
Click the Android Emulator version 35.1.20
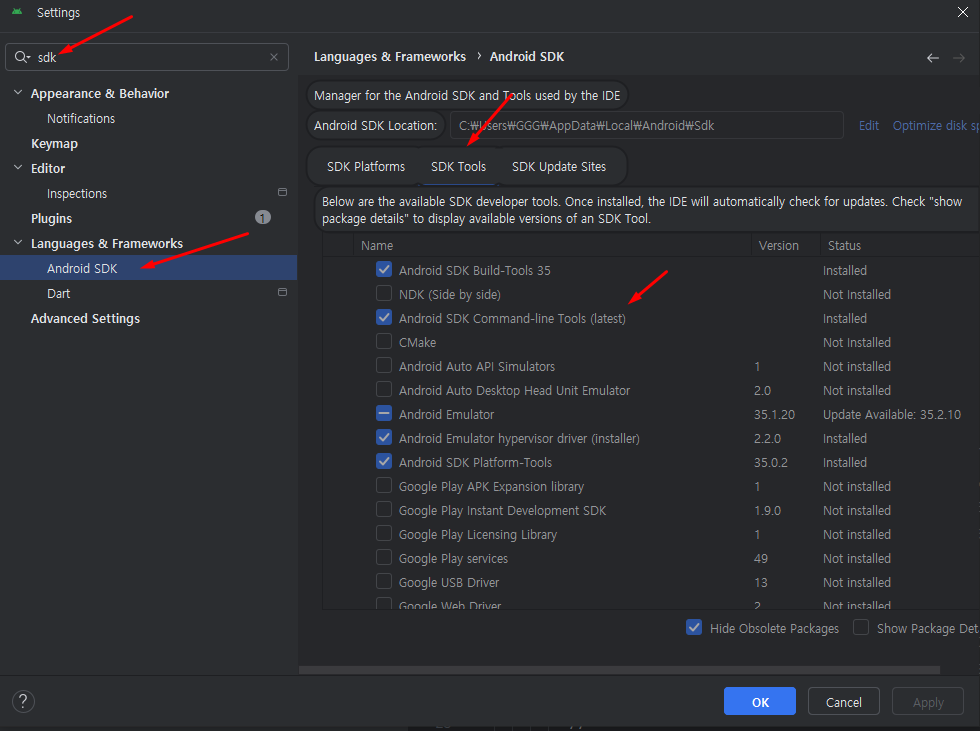pos(774,414)
